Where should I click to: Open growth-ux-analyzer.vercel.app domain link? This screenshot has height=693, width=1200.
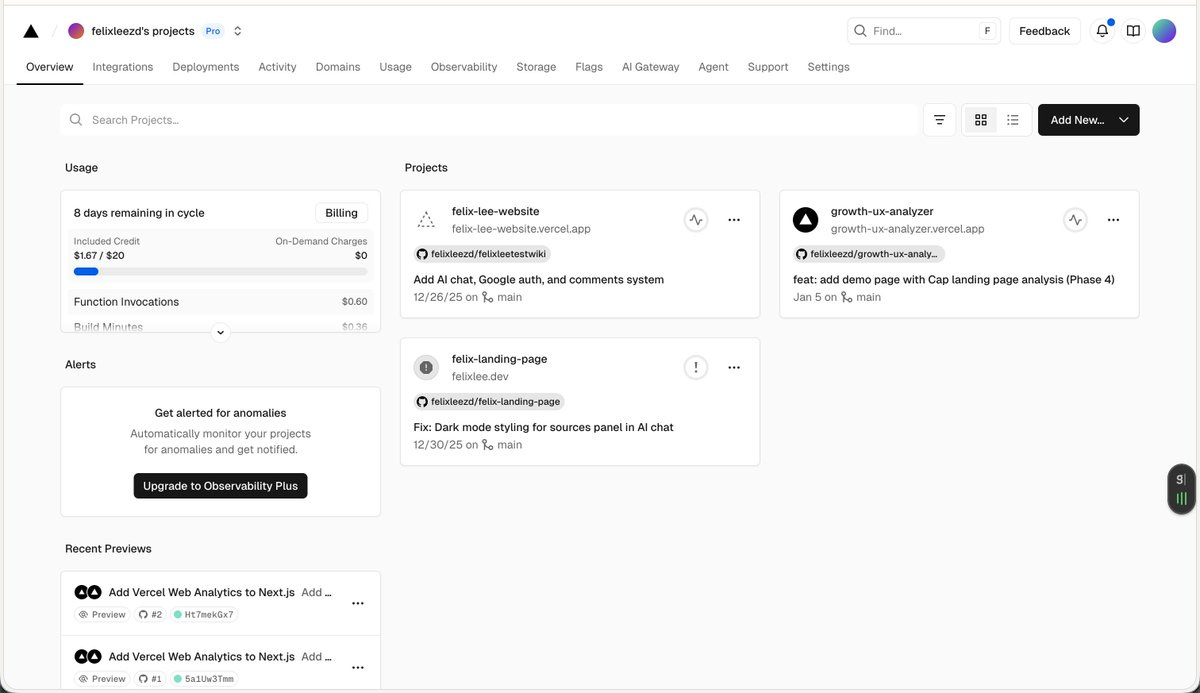coord(907,229)
